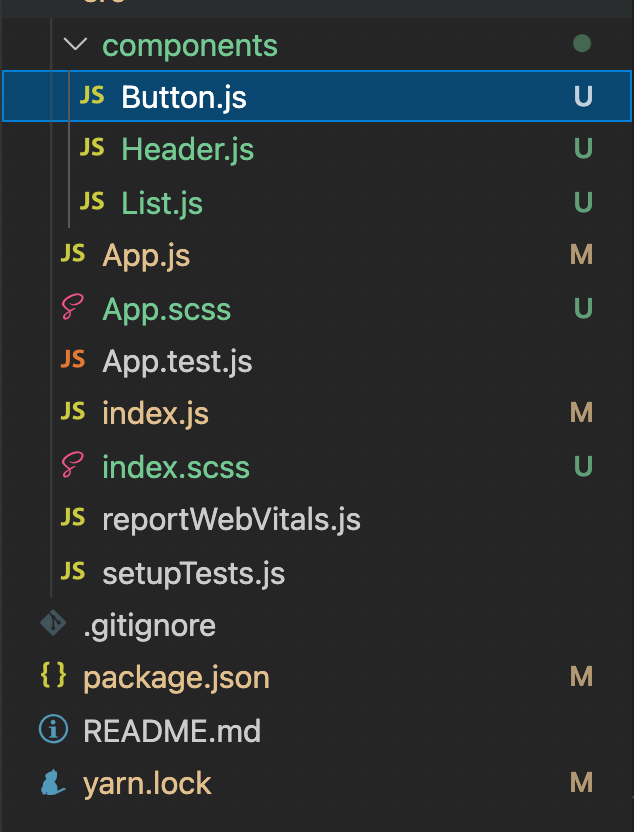
Task: Click the JS icon next to List.js
Action: (92, 202)
